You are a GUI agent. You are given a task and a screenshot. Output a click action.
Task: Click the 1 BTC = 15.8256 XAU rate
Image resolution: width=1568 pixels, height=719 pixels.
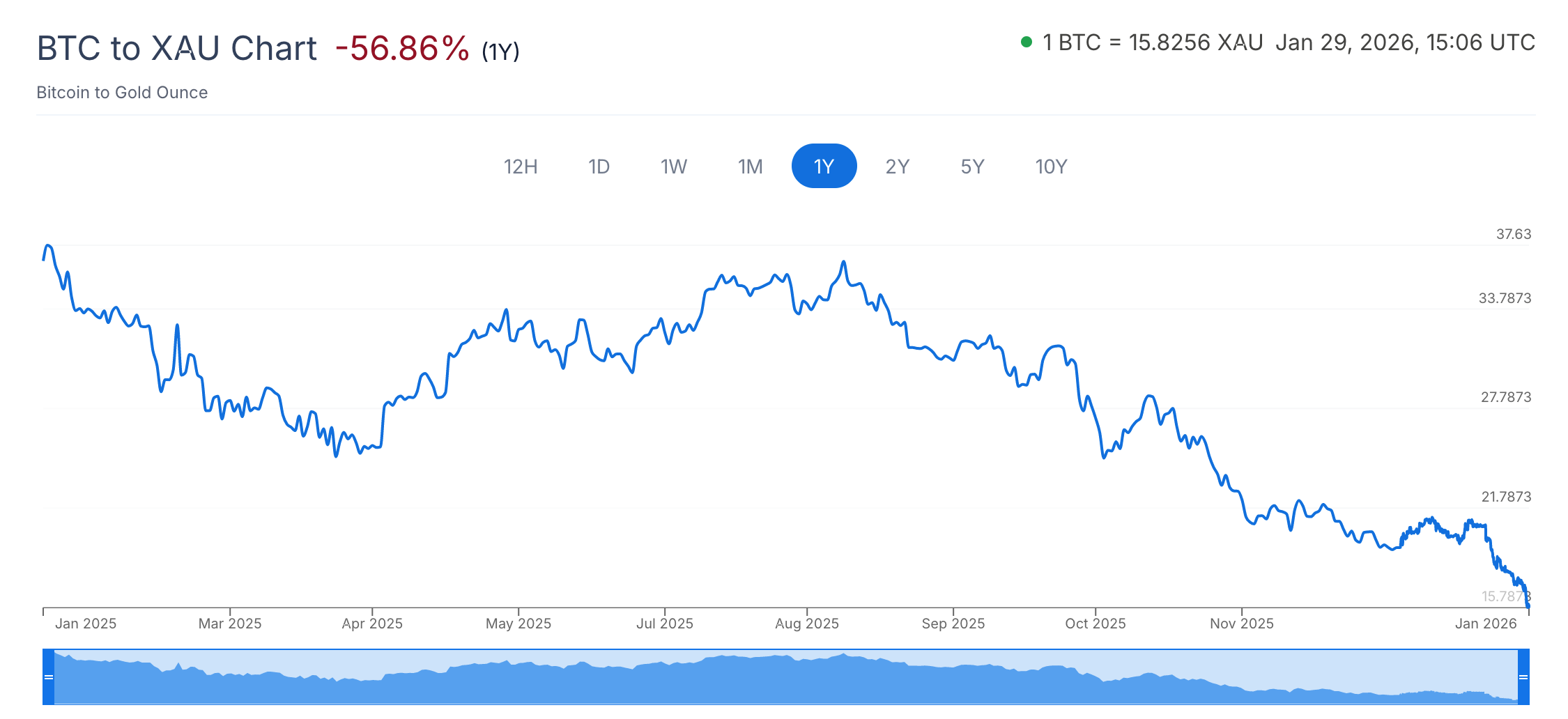point(1153,42)
